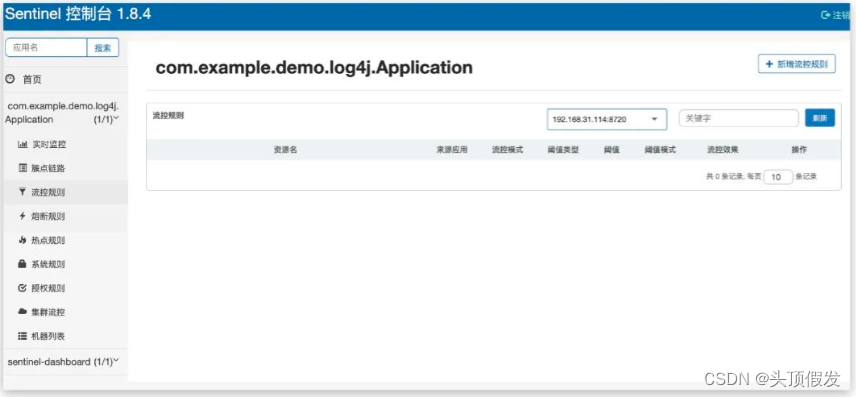The image size is (856, 397).
Task: Click the list icon for 机器列表
Action: point(22,336)
